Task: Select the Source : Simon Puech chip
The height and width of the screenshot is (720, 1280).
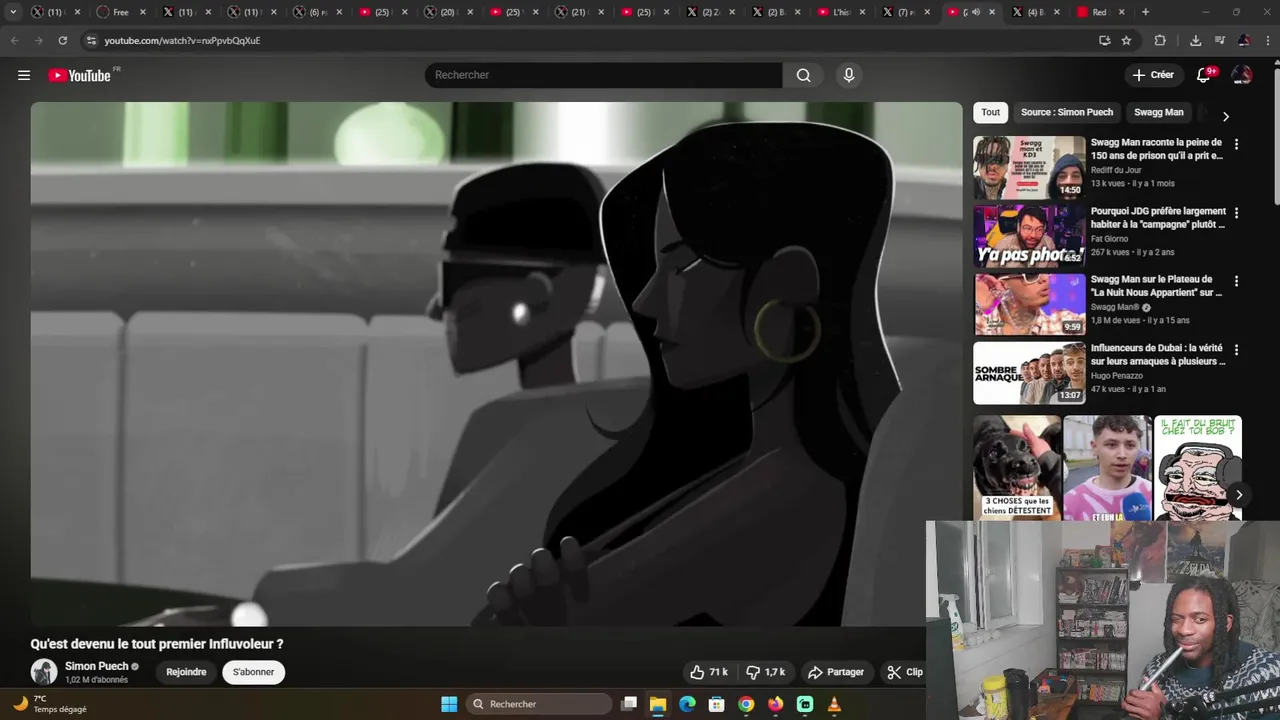Action: click(1066, 112)
